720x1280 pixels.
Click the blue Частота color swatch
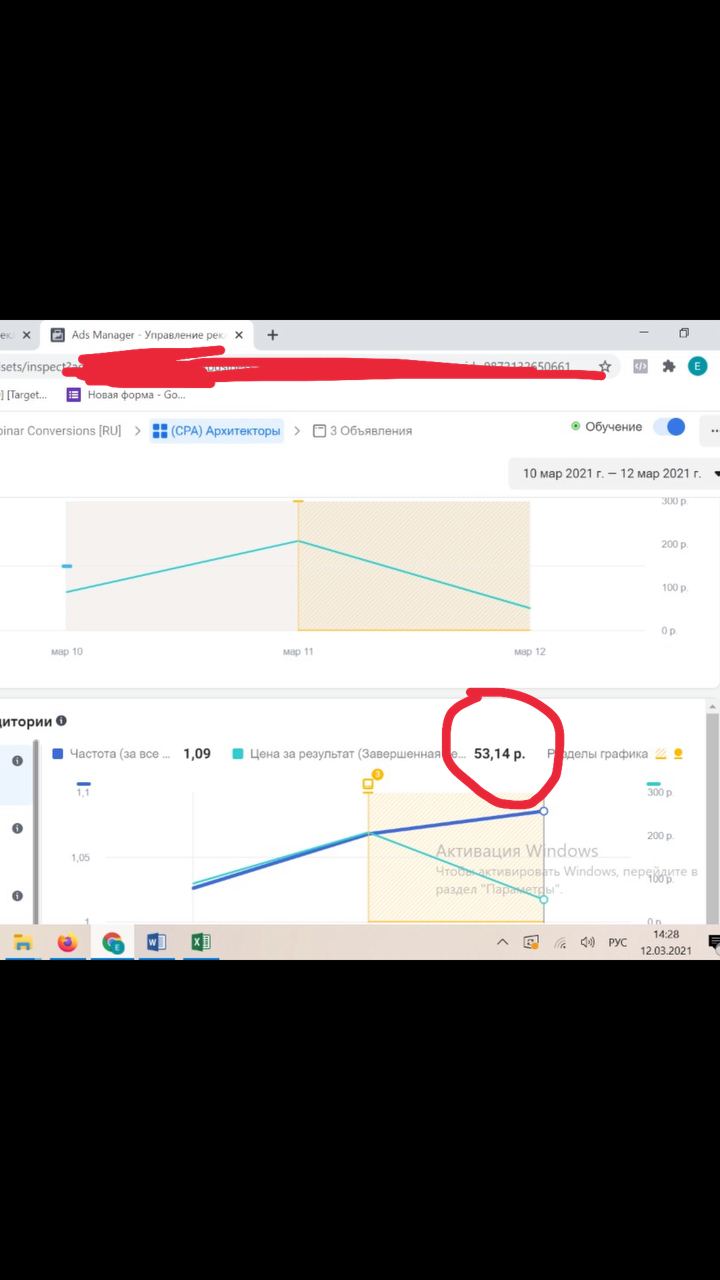pos(57,754)
